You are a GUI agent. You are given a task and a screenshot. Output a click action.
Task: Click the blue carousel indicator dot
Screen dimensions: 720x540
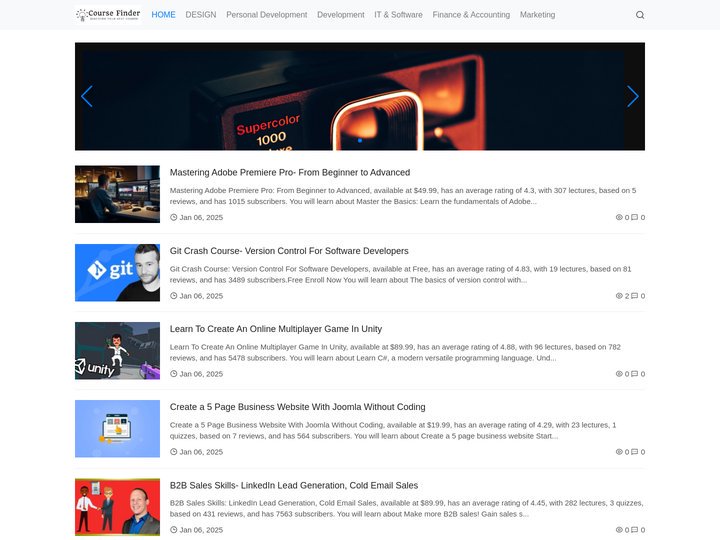point(360,141)
